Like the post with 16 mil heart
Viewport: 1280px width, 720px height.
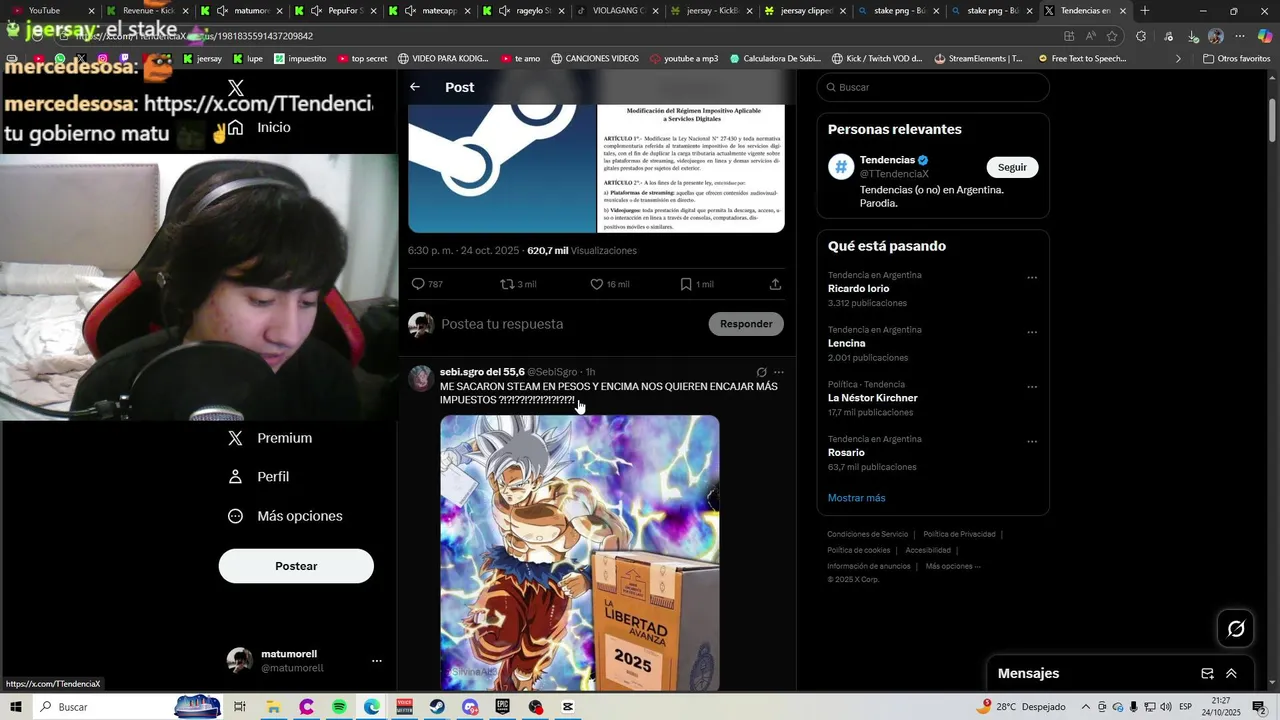point(609,284)
